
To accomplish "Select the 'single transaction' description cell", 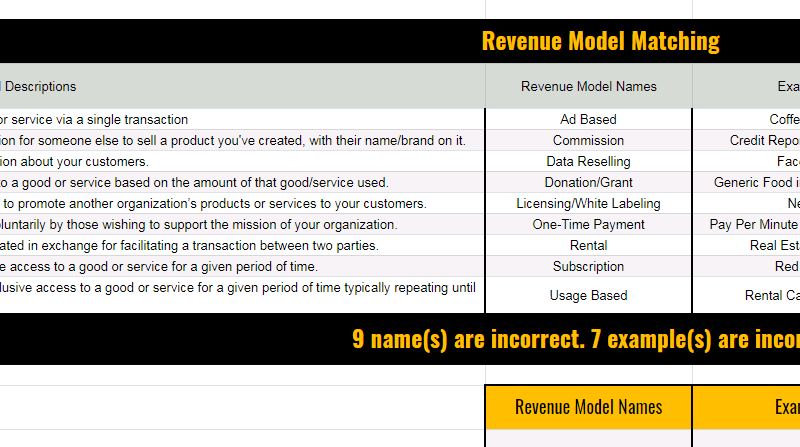I will [242, 119].
